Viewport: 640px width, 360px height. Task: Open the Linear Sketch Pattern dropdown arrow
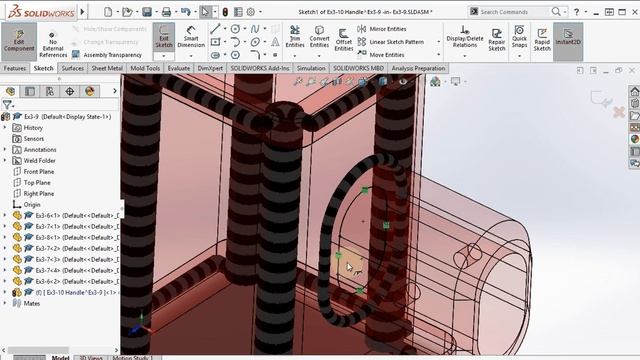click(439, 42)
